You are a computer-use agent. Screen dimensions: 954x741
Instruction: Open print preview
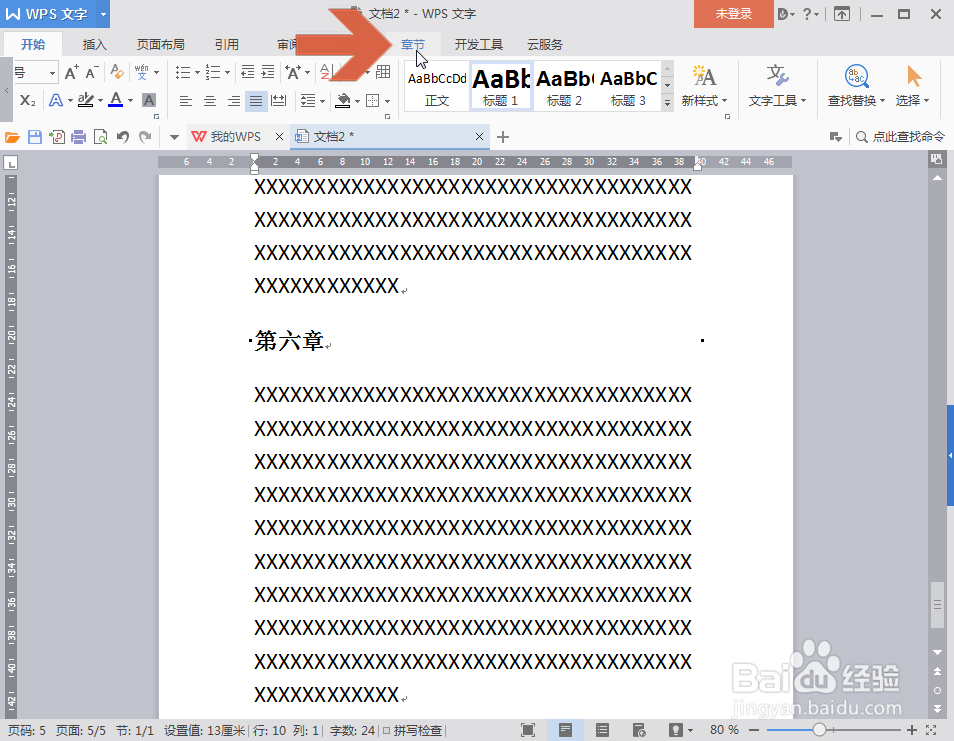pyautogui.click(x=100, y=137)
